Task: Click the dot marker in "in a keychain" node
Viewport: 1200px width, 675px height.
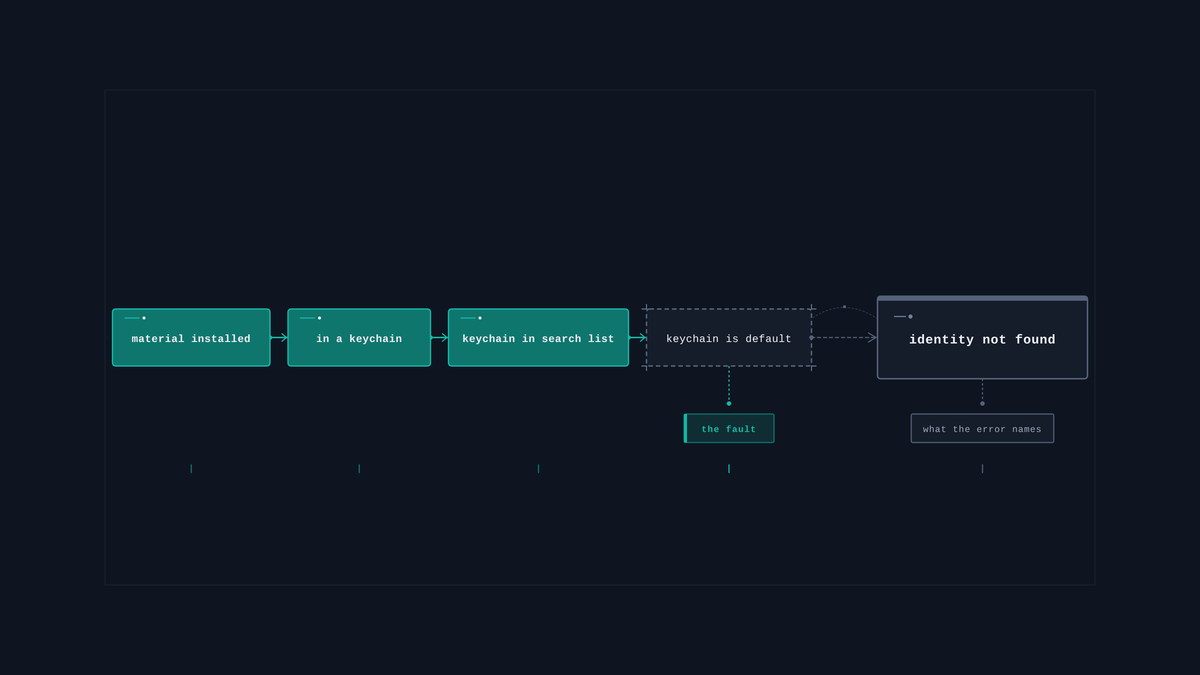Action: tap(319, 318)
